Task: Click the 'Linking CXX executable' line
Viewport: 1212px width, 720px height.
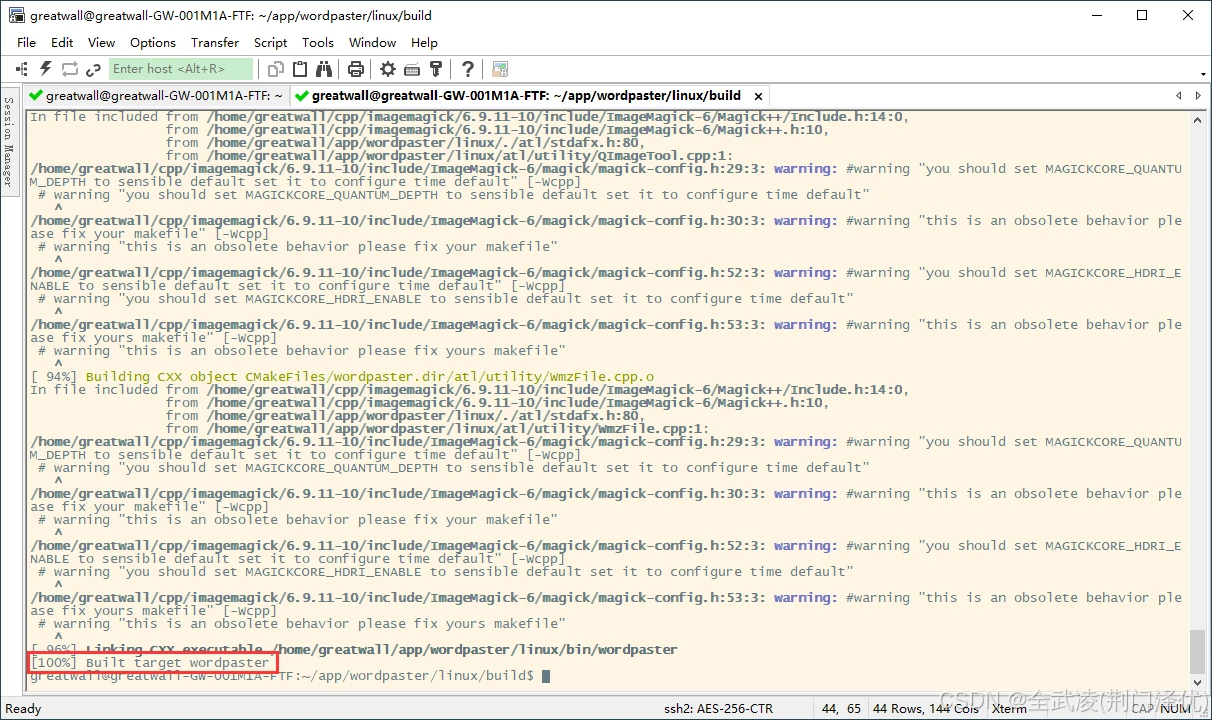Action: 354,649
